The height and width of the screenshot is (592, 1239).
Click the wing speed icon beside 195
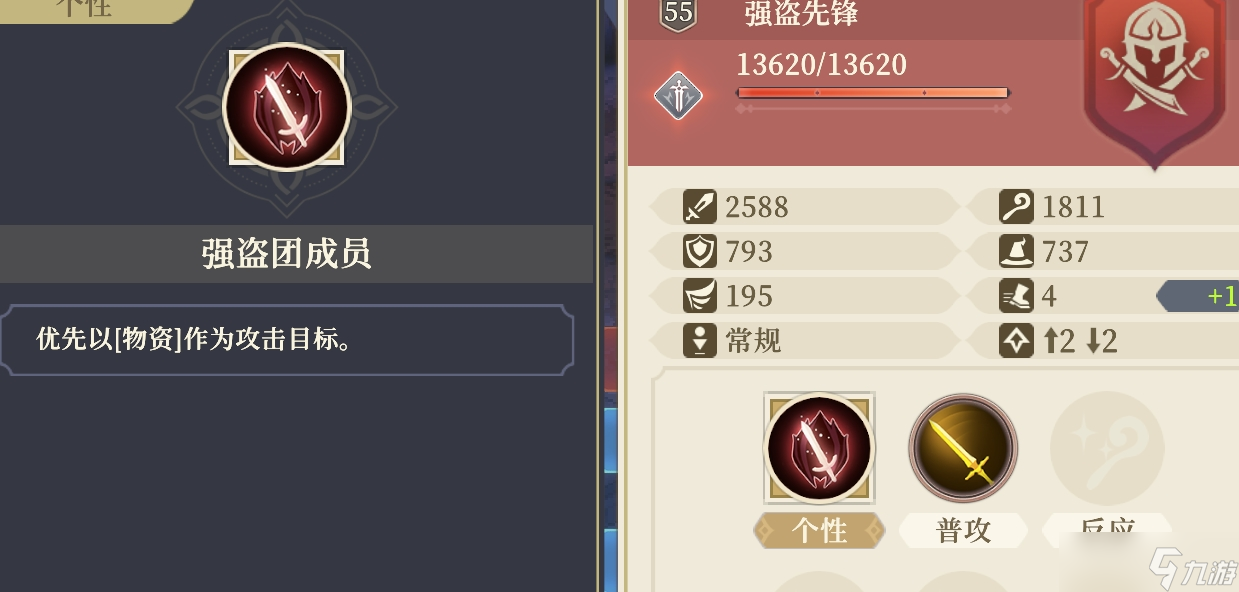[700, 296]
